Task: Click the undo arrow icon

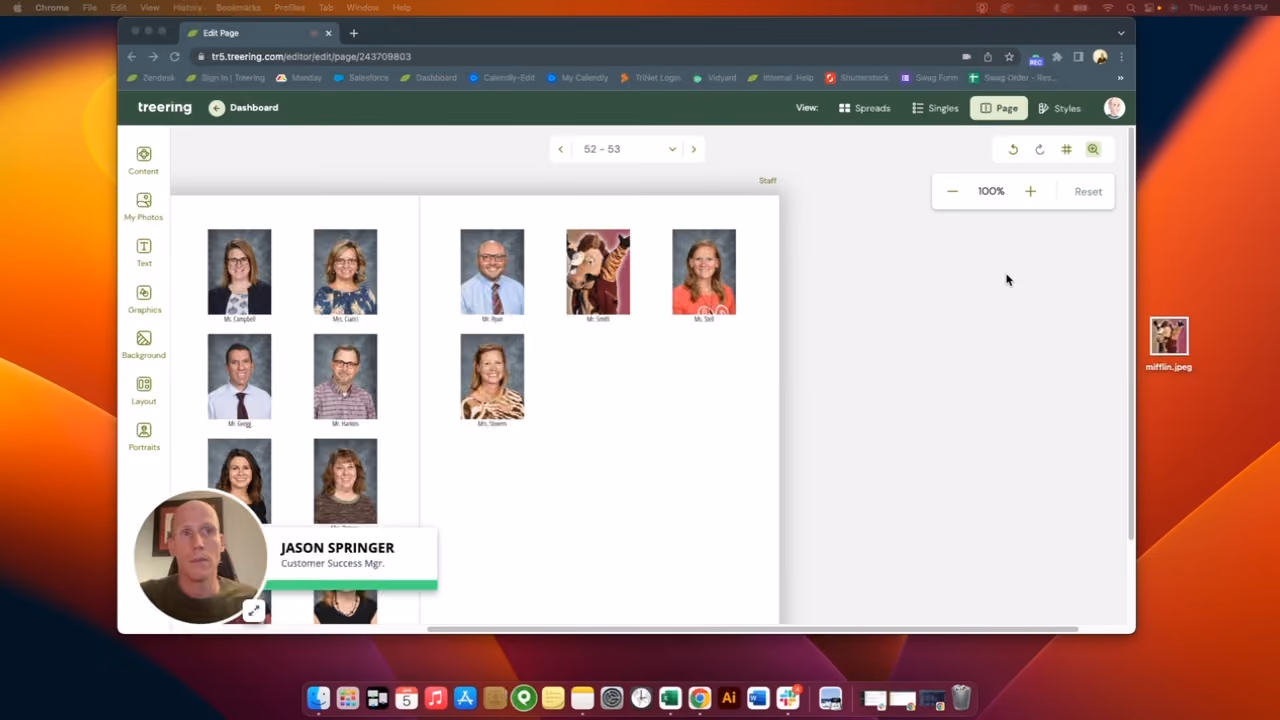Action: coord(1013,149)
